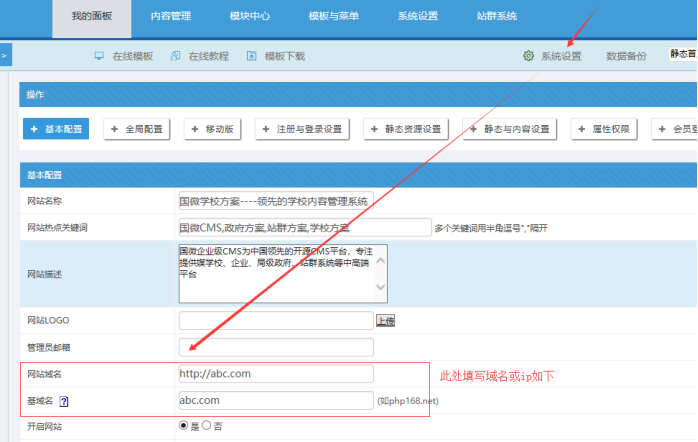
Task: Open the 站群系统 tab
Action: click(x=496, y=16)
